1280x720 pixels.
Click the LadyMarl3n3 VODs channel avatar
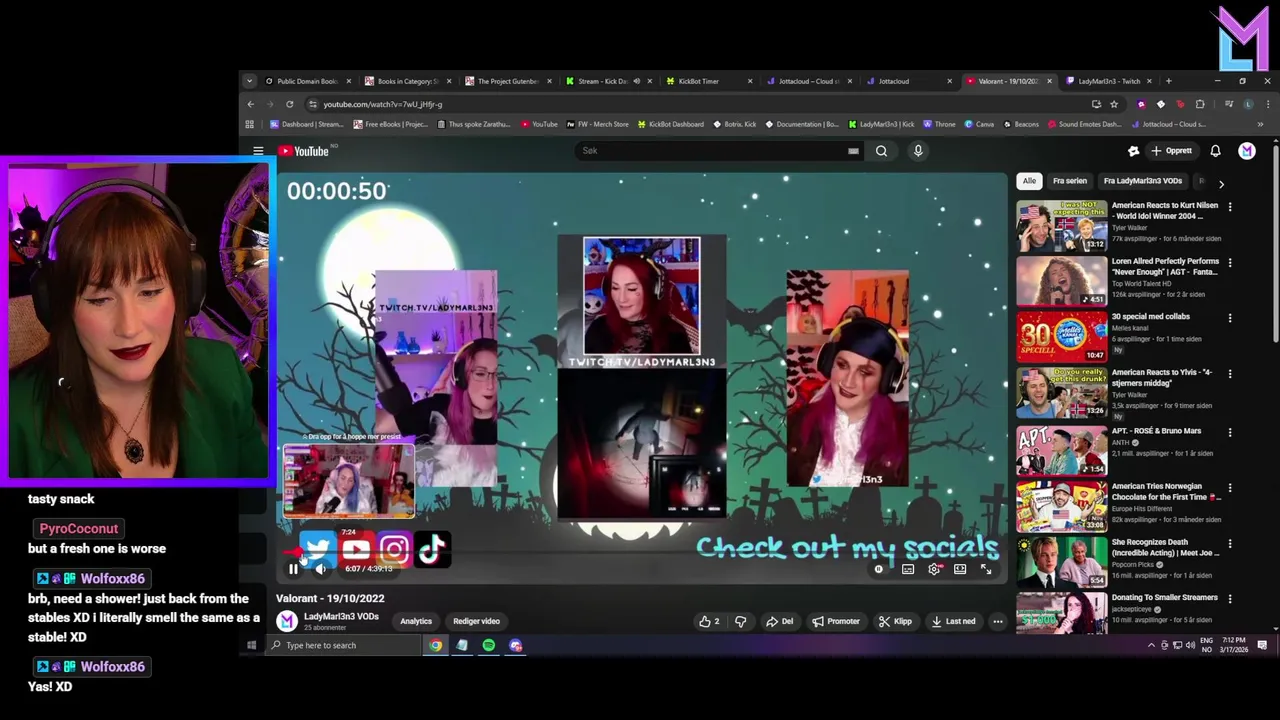[x=287, y=621]
